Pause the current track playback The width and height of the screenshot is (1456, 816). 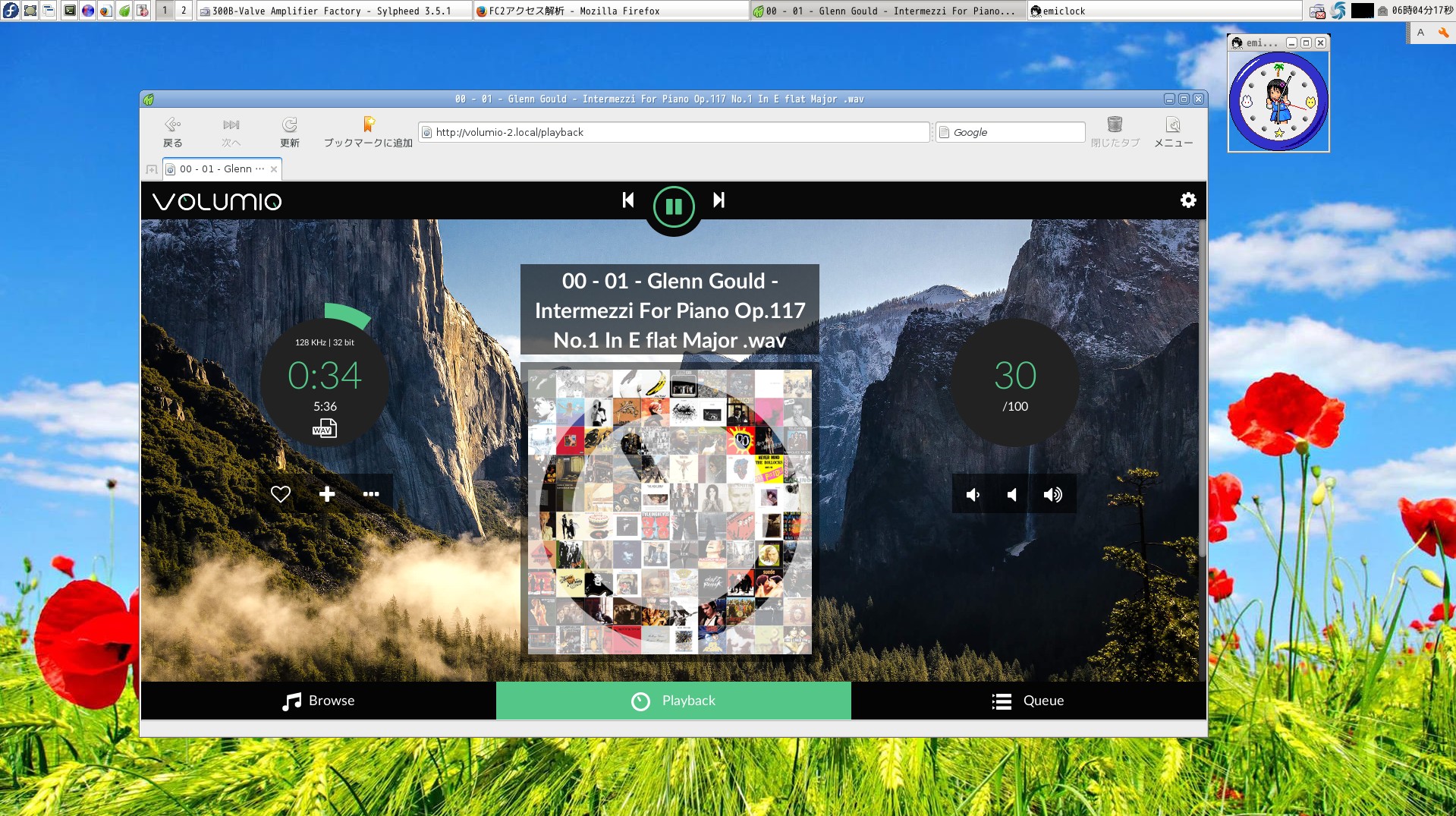[x=673, y=206]
